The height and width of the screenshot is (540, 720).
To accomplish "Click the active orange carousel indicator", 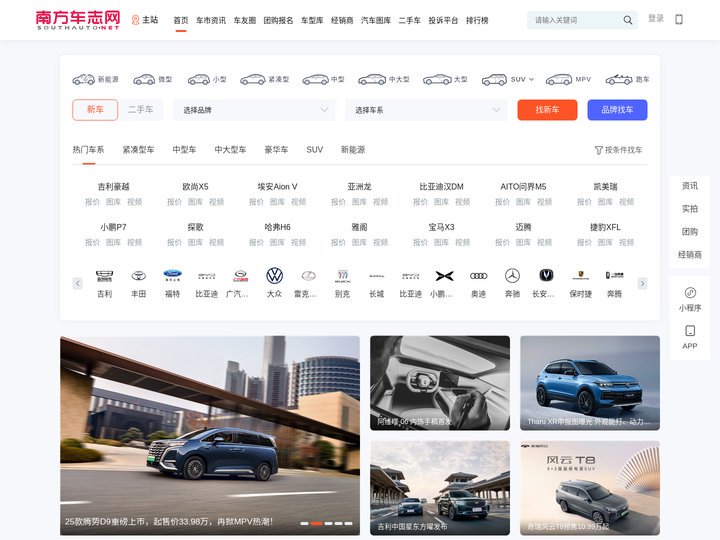I will coord(316,523).
